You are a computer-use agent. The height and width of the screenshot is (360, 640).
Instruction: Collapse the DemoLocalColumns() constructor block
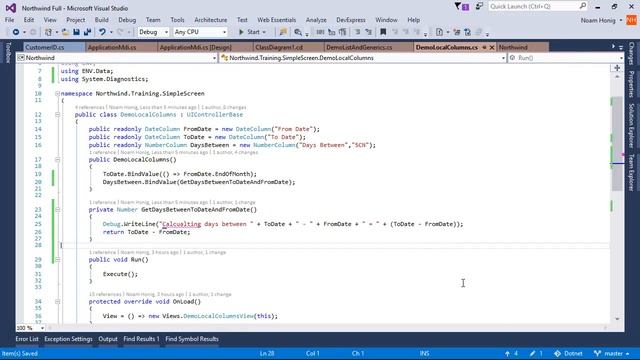coord(58,160)
